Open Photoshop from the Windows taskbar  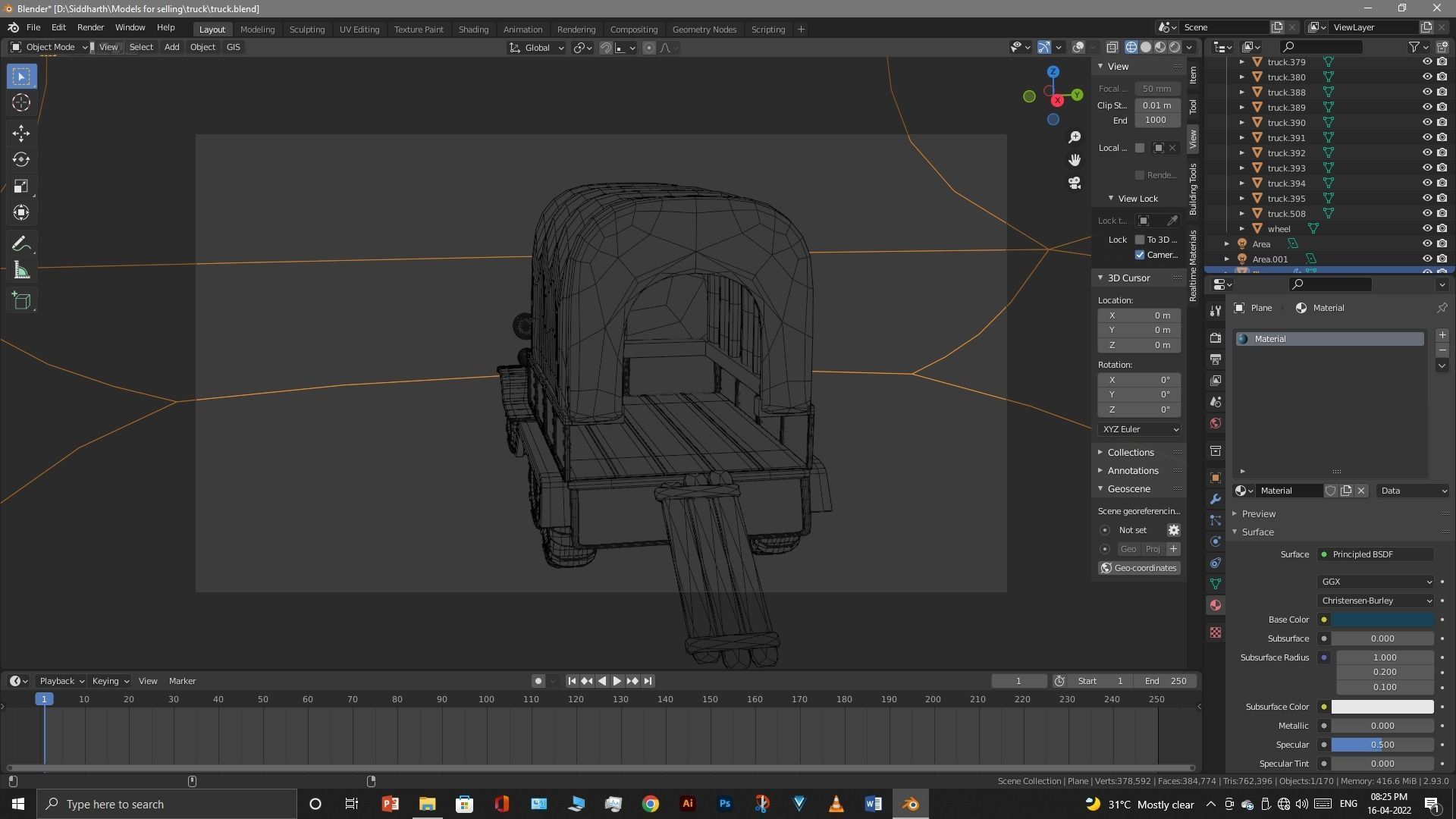725,804
